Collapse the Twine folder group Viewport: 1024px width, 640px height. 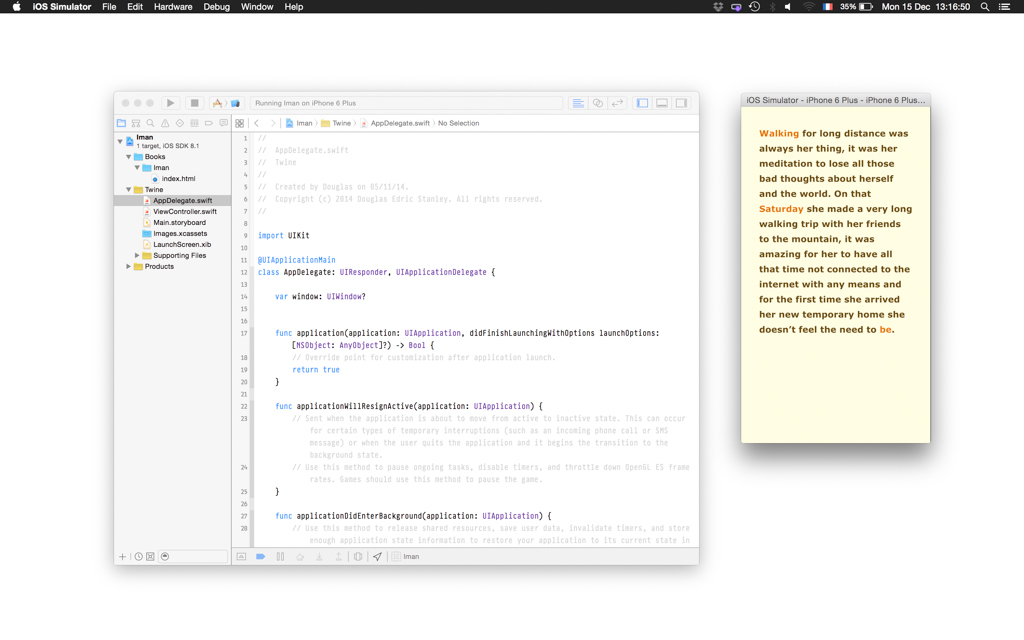[x=129, y=190]
